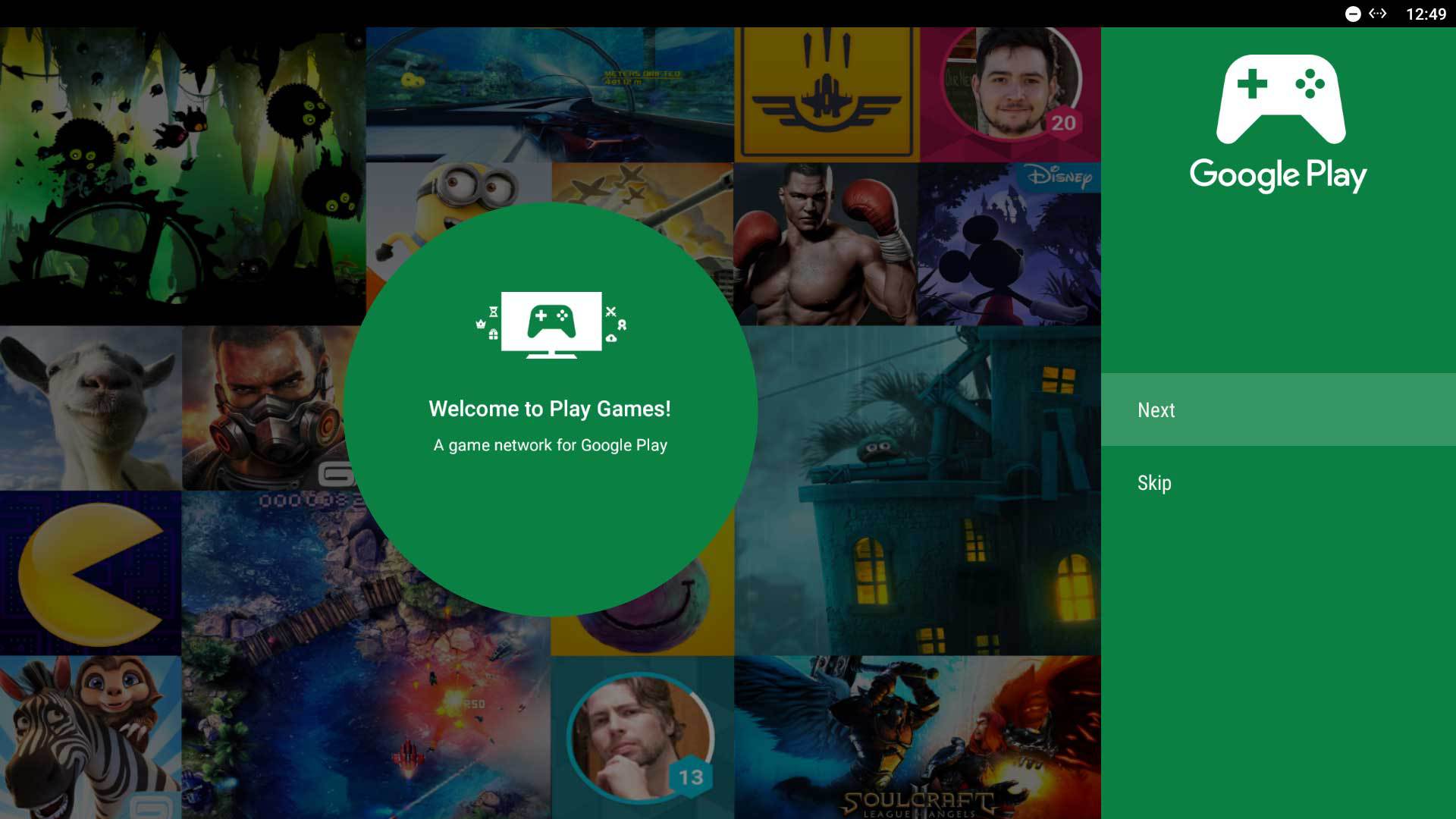Image resolution: width=1456 pixels, height=819 pixels.
Task: Open the zebra and monkey thumbnail
Action: click(91, 737)
